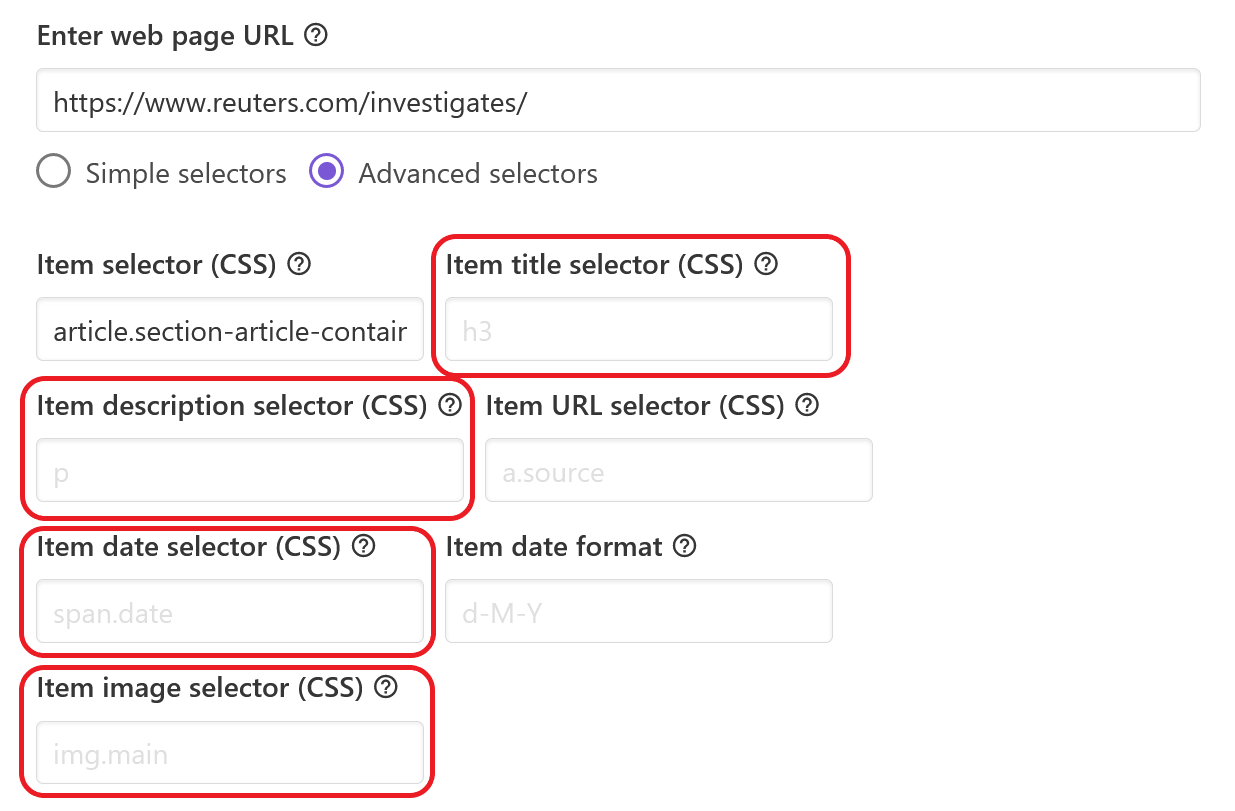The width and height of the screenshot is (1235, 811).
Task: Select the Advanced selectors radio button
Action: [x=326, y=172]
